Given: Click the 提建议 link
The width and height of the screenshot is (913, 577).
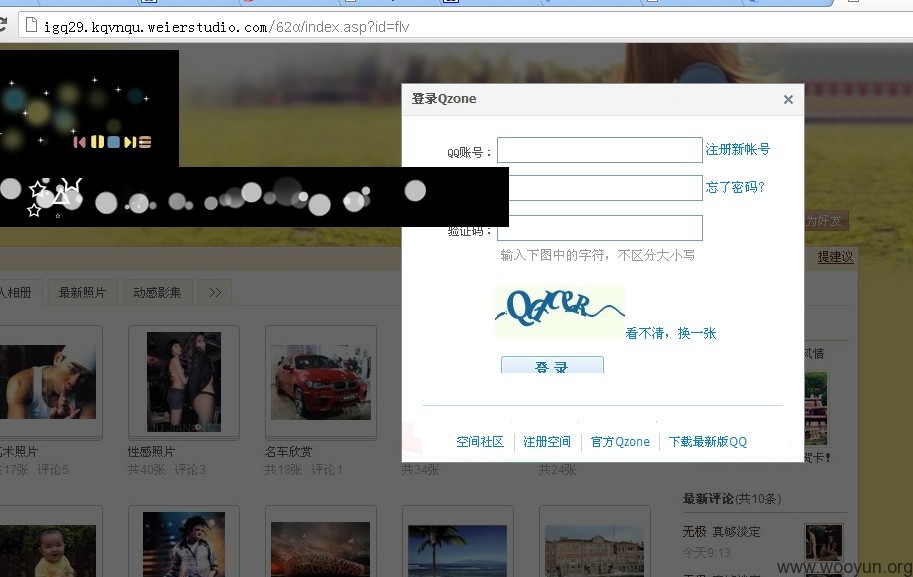Looking at the screenshot, I should click(x=836, y=257).
